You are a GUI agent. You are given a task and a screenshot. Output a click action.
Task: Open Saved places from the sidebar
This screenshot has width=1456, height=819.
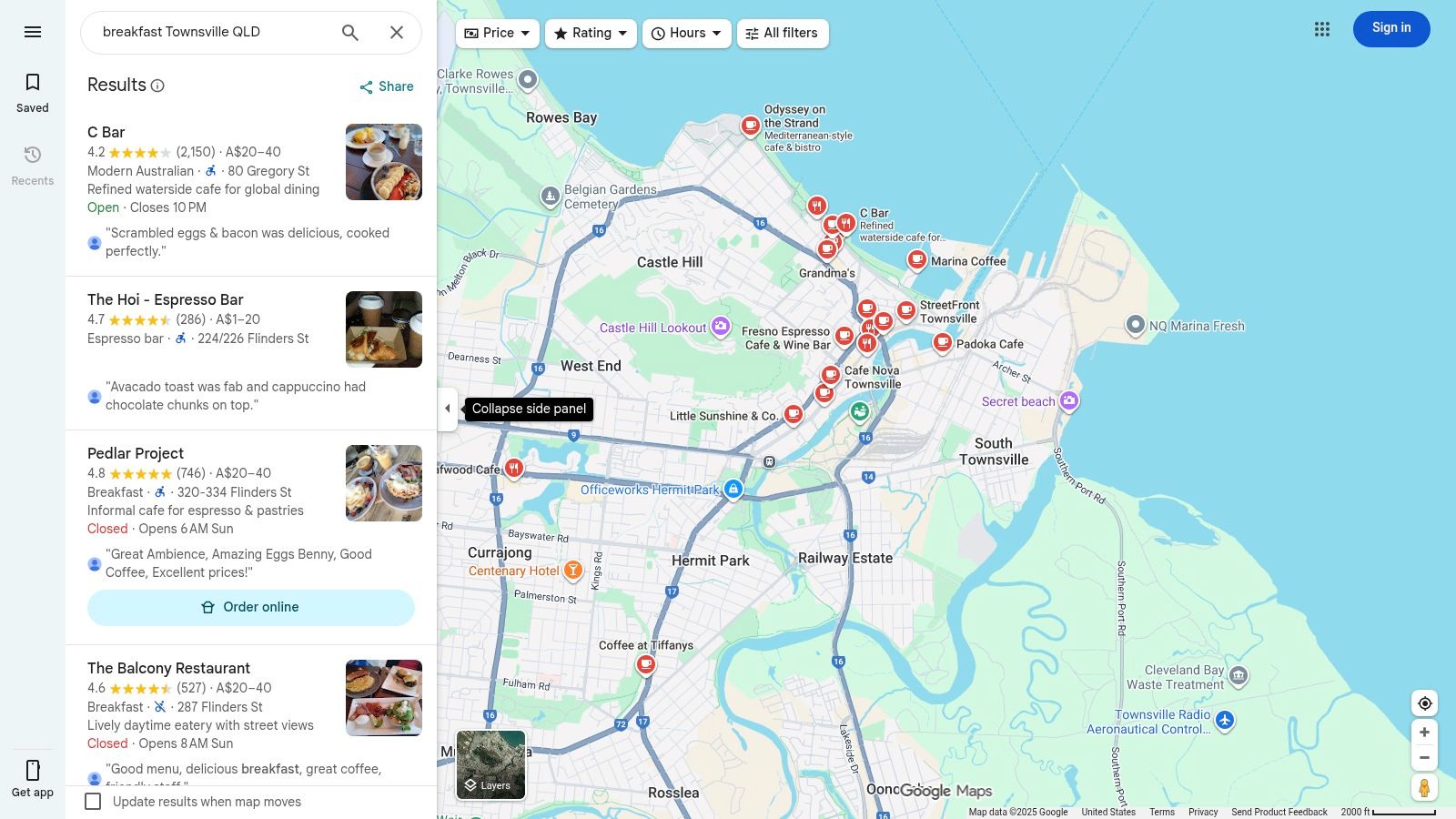tap(32, 91)
